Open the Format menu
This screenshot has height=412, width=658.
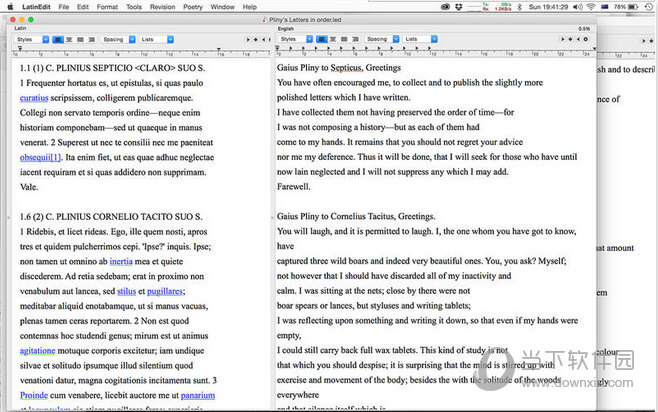(x=107, y=7)
